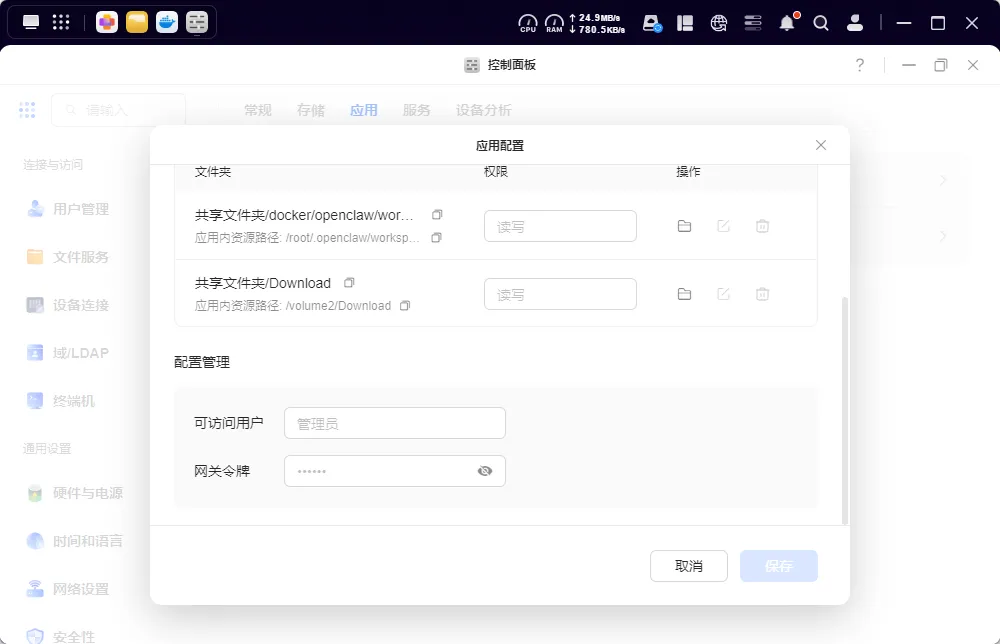The width and height of the screenshot is (1000, 644).
Task: Copy the /volume2/Download in-app resource path
Action: pyautogui.click(x=405, y=306)
